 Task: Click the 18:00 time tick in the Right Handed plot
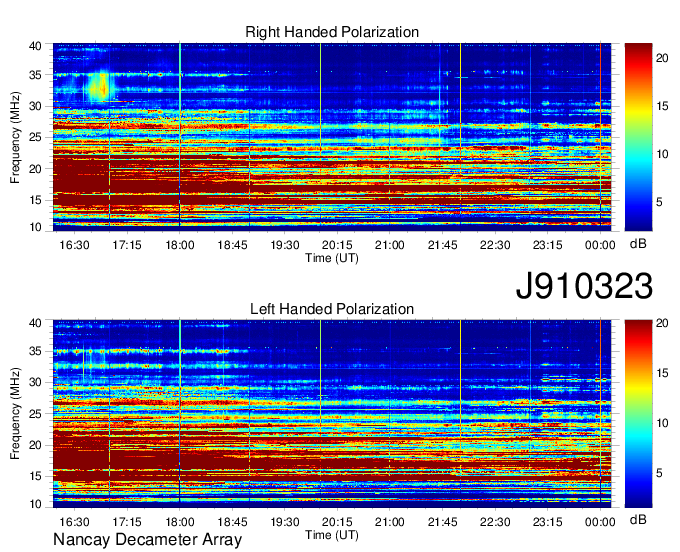(180, 245)
